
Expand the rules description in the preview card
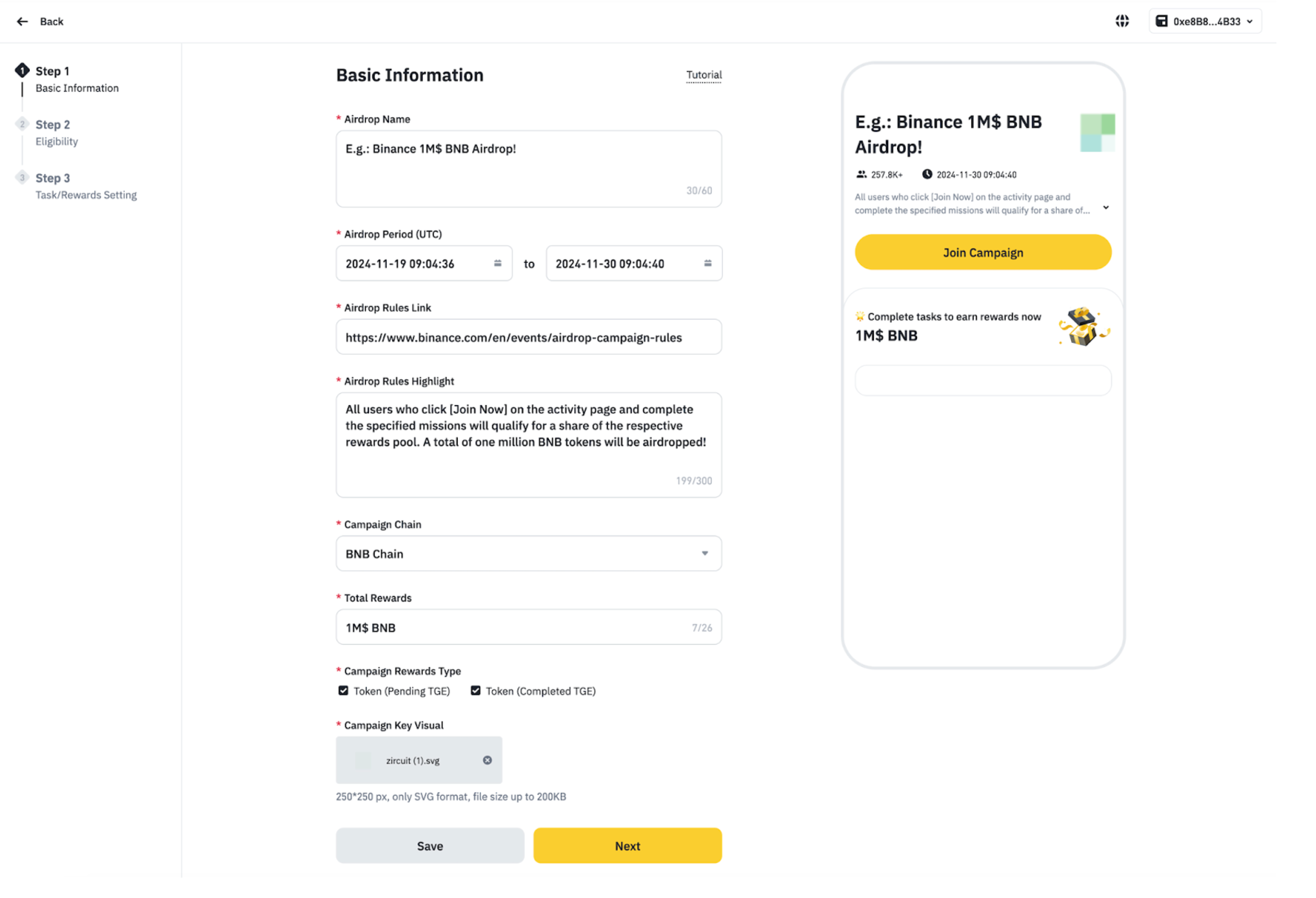click(x=1106, y=207)
